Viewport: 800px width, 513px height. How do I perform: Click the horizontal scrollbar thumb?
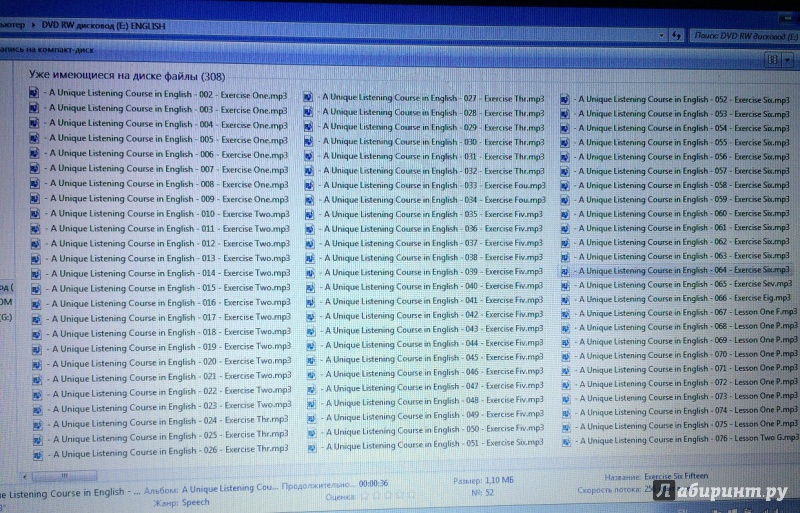pos(64,475)
